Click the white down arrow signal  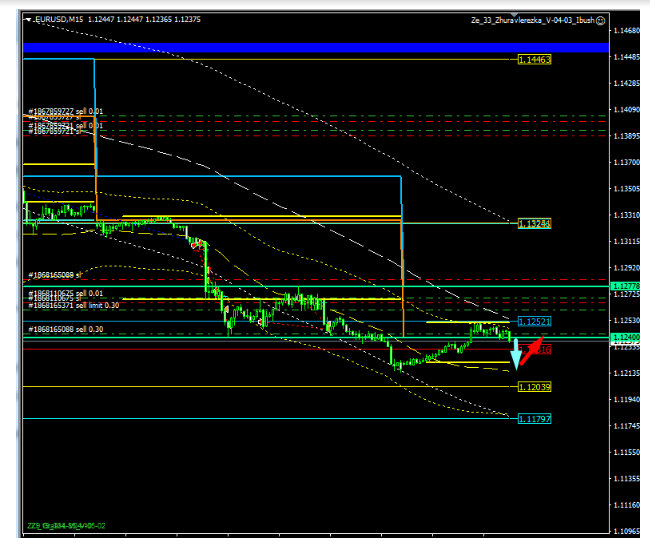(x=516, y=353)
